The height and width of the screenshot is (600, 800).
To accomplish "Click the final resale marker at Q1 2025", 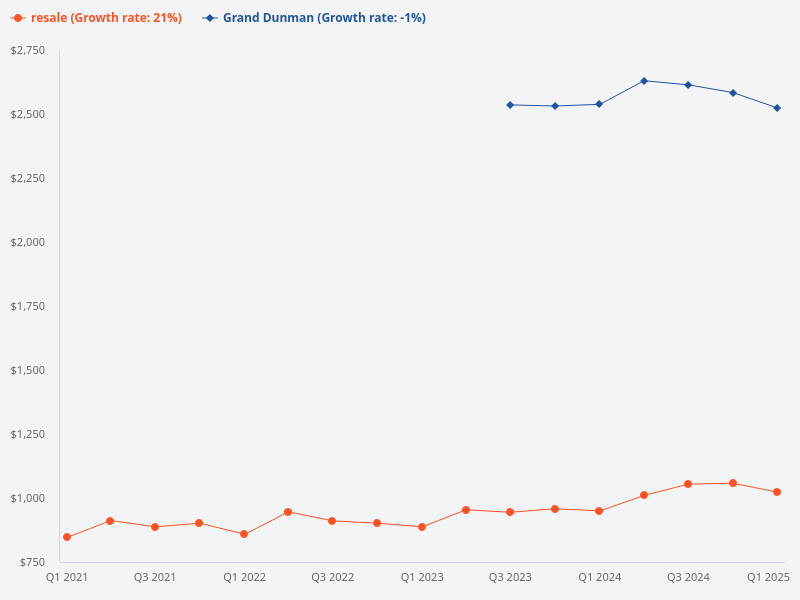I will coord(777,492).
